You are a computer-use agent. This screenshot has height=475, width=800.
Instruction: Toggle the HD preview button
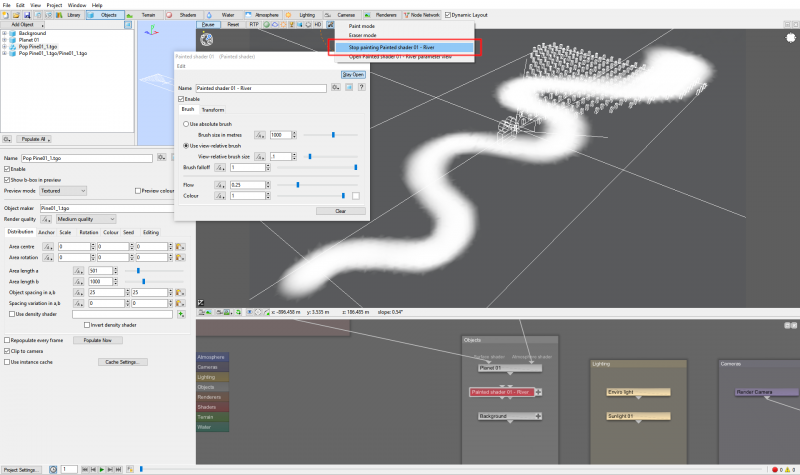(x=318, y=24)
